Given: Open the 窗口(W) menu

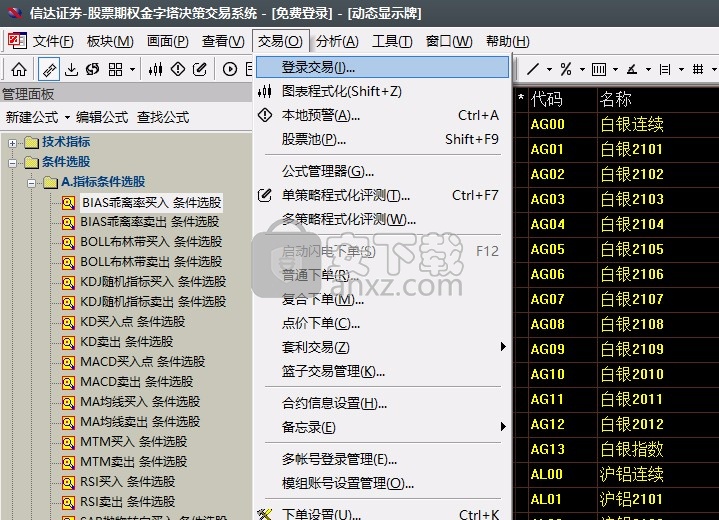Looking at the screenshot, I should [449, 41].
